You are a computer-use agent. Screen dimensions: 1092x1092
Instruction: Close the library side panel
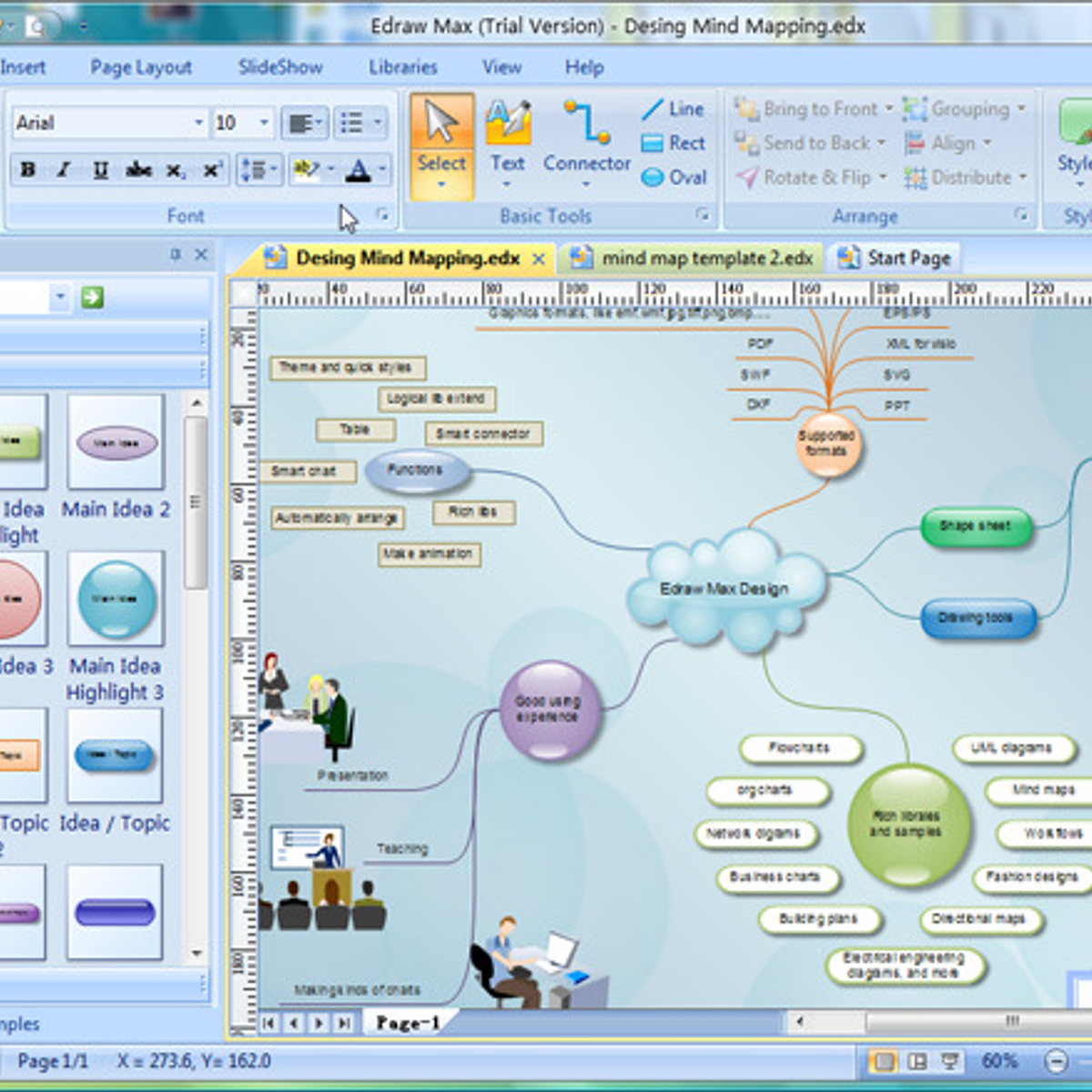pos(201,255)
